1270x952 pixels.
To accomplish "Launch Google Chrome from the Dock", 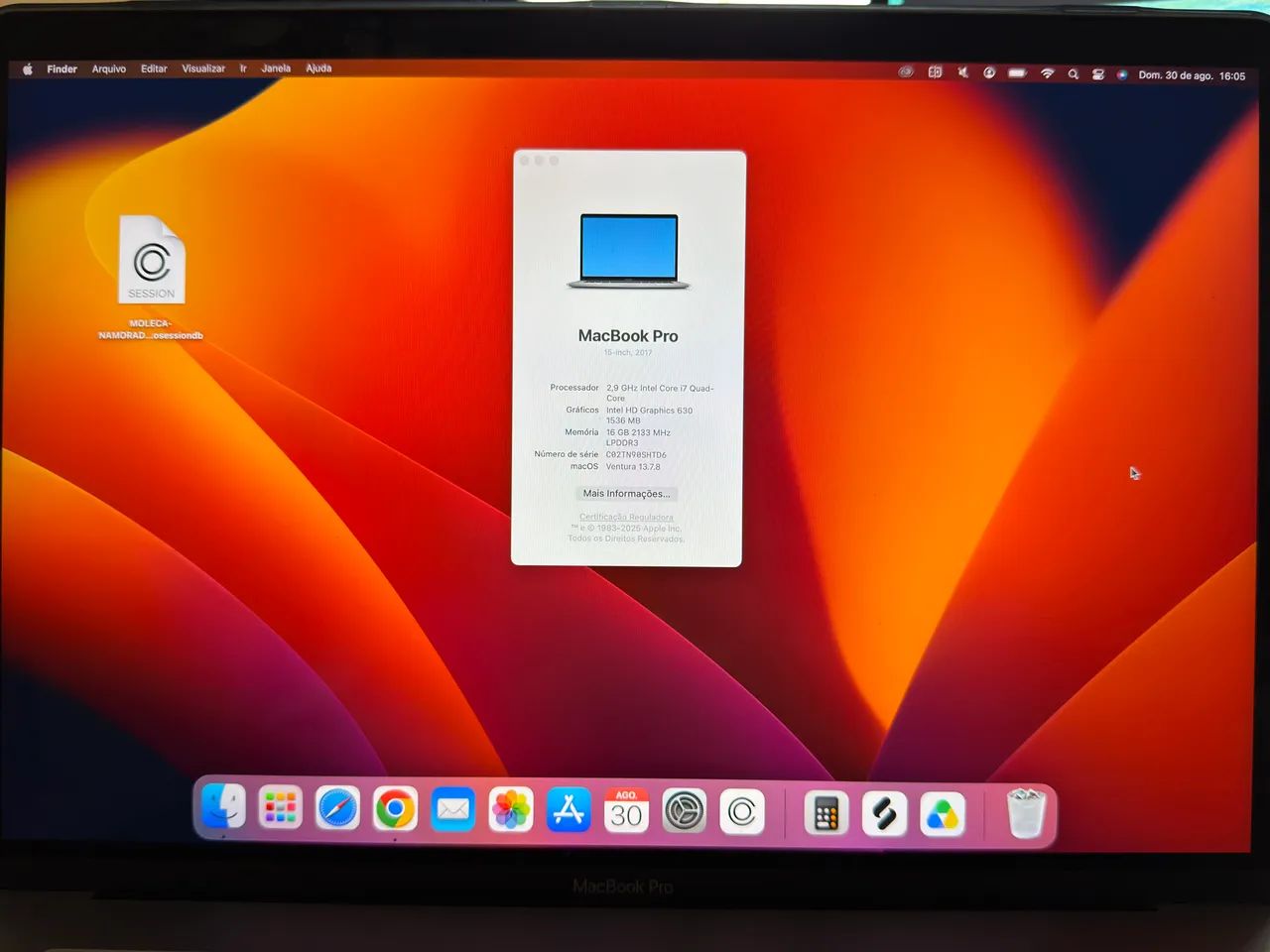I will [395, 809].
